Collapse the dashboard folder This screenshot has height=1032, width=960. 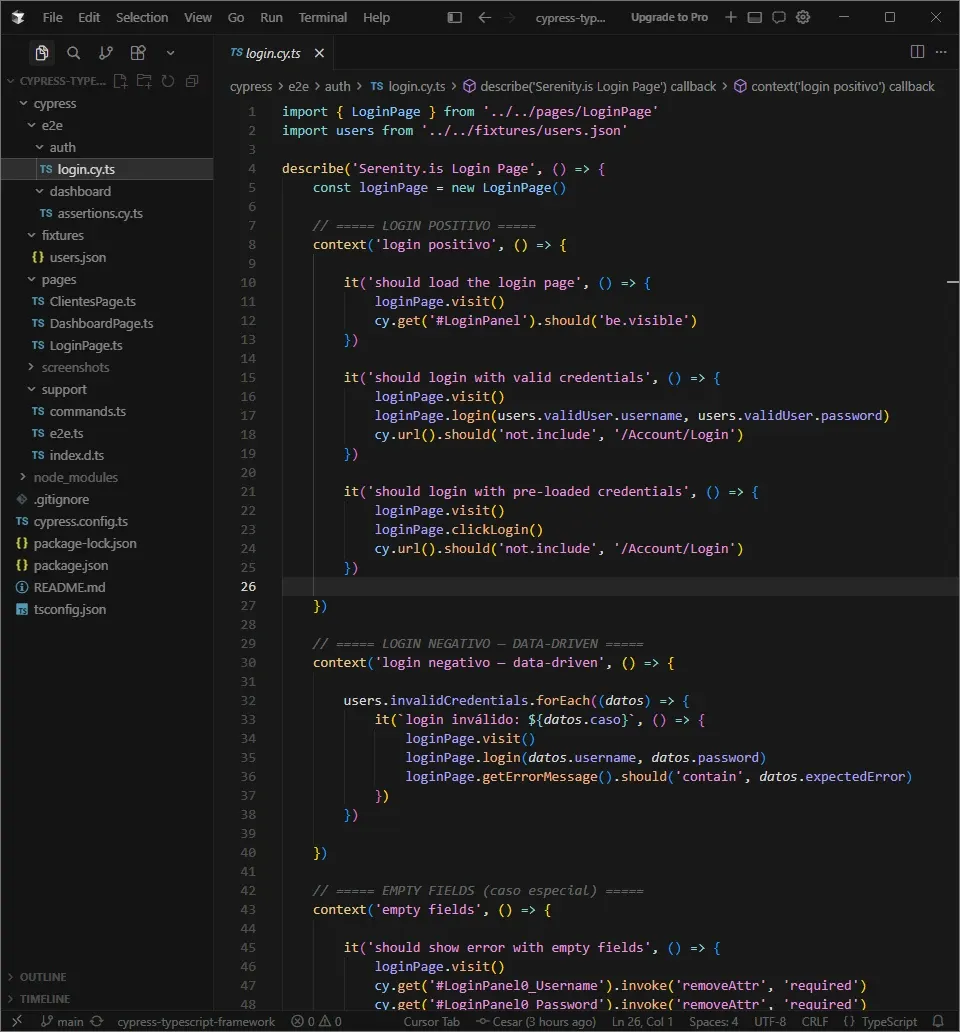[x=107, y=192]
